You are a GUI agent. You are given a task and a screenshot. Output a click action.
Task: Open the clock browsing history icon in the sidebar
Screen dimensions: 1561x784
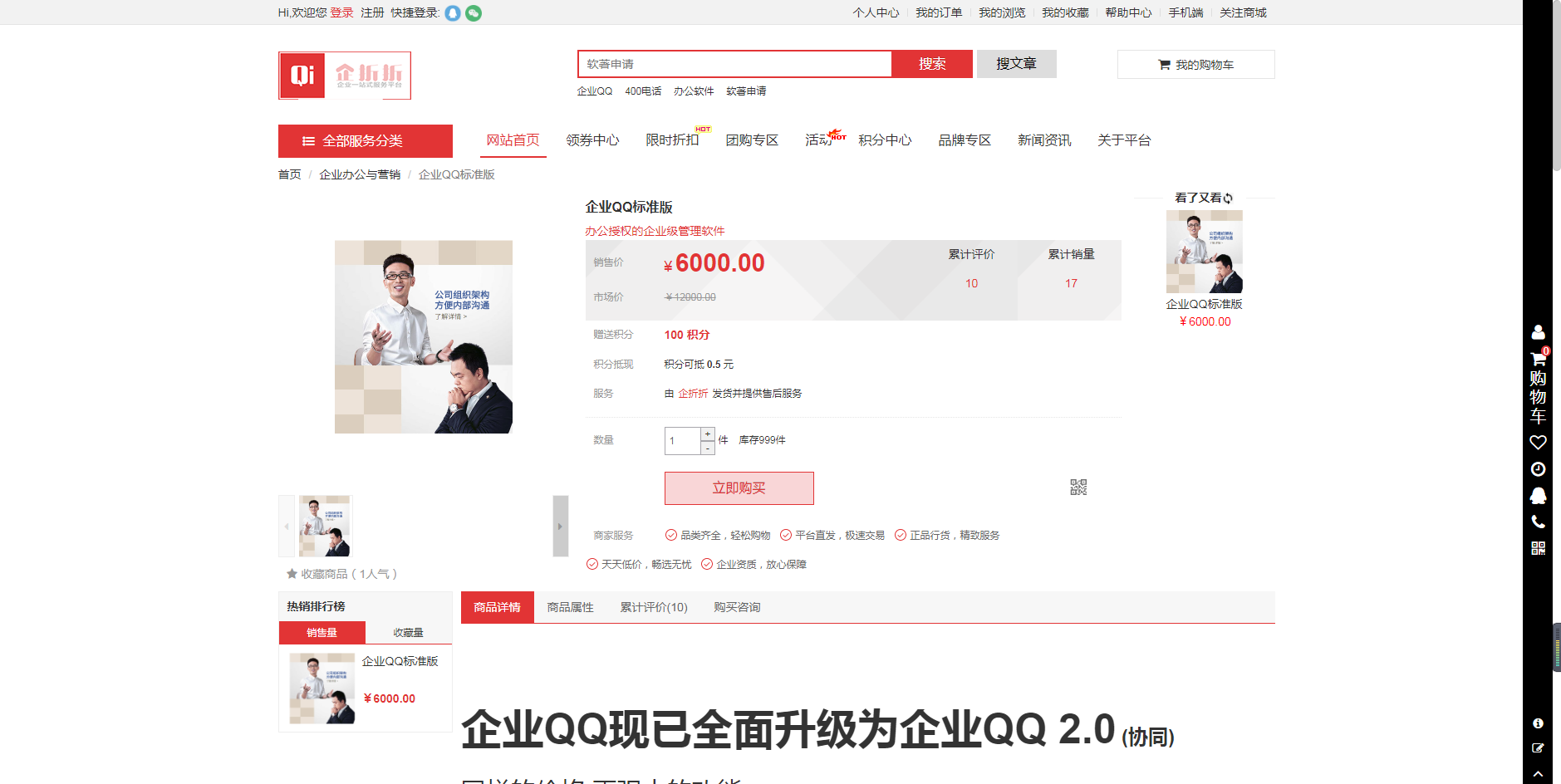pyautogui.click(x=1538, y=469)
